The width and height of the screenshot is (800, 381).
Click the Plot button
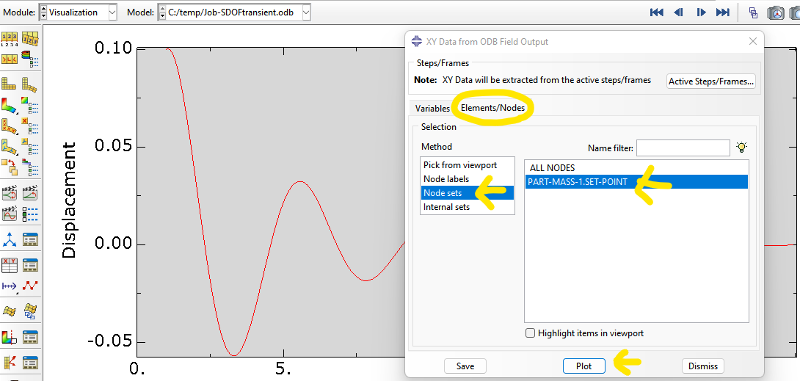point(584,366)
